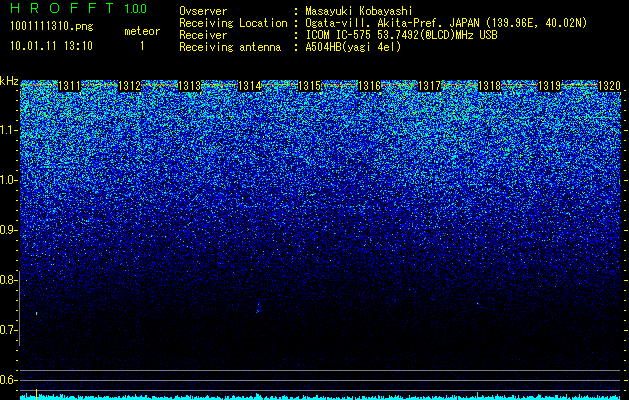629x400 pixels.
Task: Click the 1315 time marker
Action: (309, 86)
